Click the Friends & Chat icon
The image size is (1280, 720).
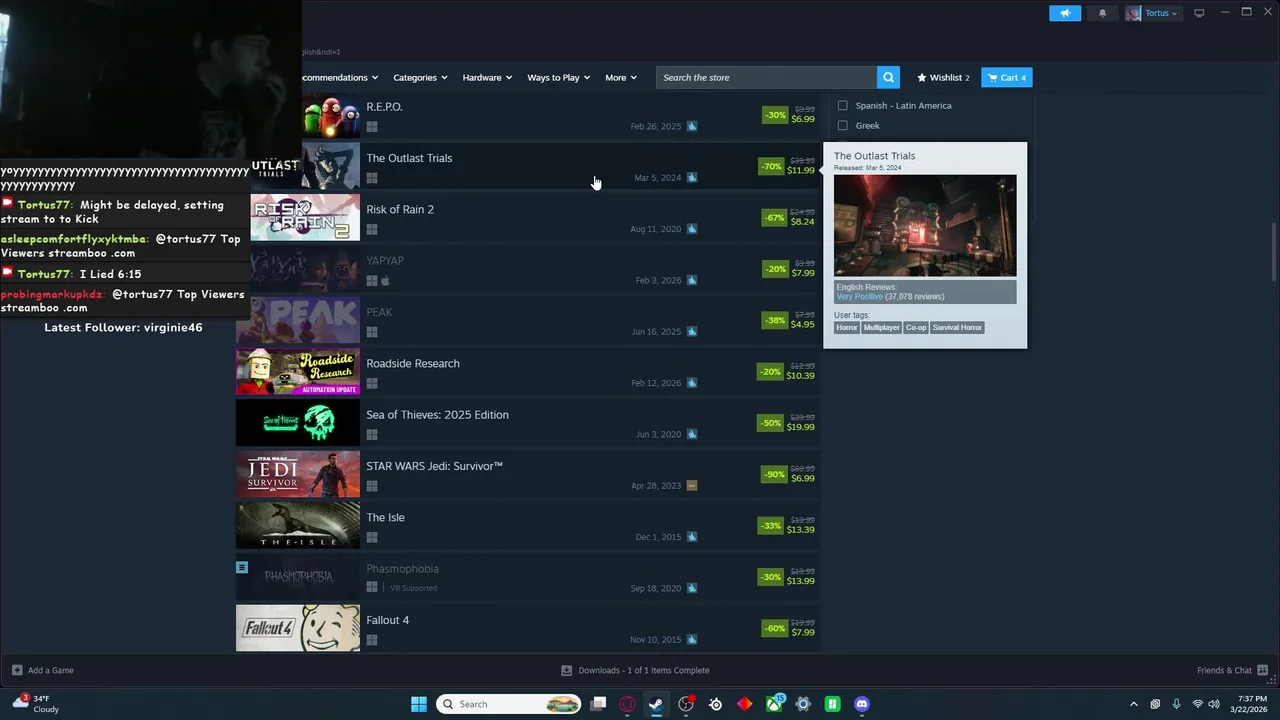[1263, 670]
